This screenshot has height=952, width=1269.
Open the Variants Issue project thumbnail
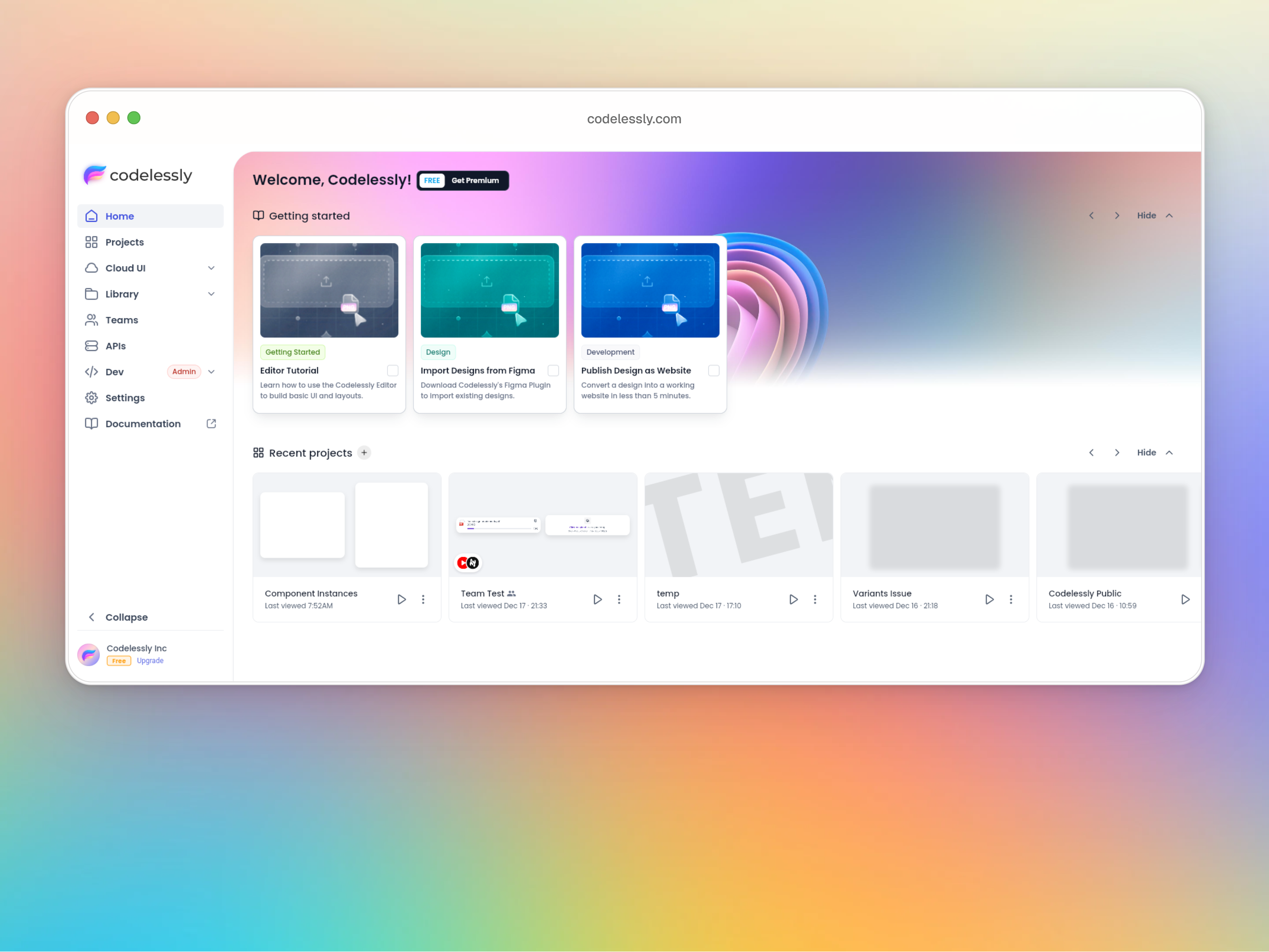click(935, 525)
